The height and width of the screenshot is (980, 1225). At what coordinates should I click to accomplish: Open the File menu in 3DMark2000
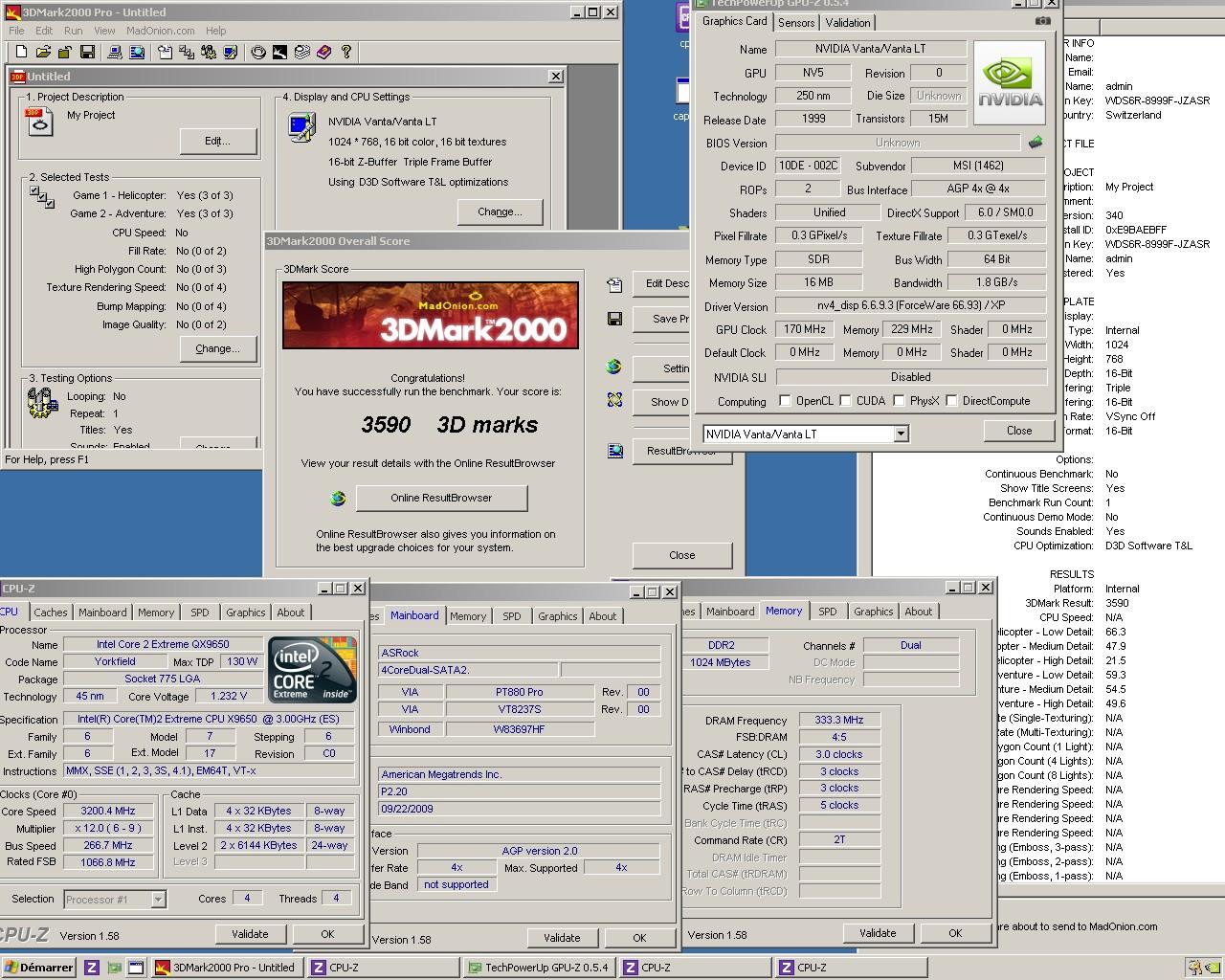coord(16,31)
